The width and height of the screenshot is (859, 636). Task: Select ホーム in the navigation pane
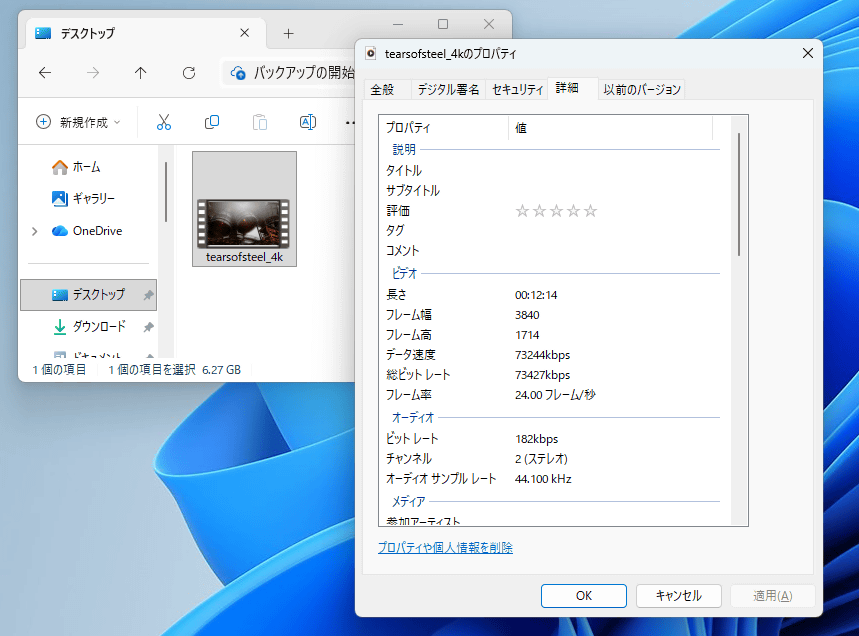pos(86,167)
